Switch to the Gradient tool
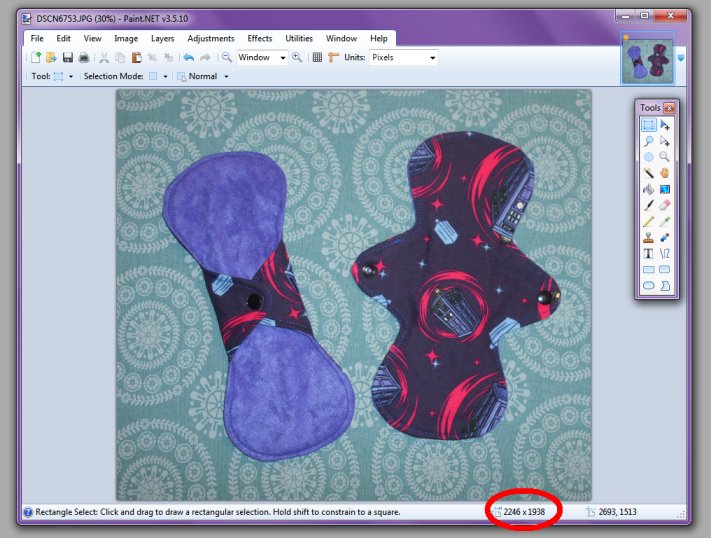 click(x=665, y=189)
